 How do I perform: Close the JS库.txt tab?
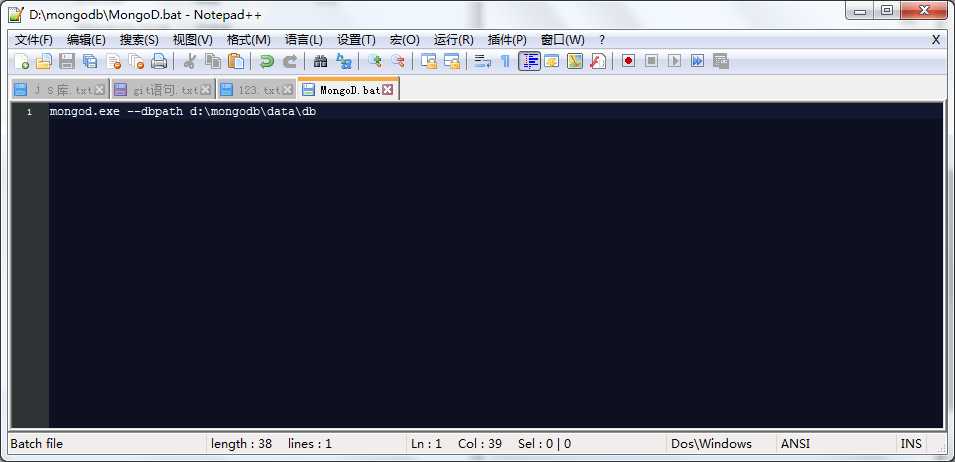tap(100, 90)
